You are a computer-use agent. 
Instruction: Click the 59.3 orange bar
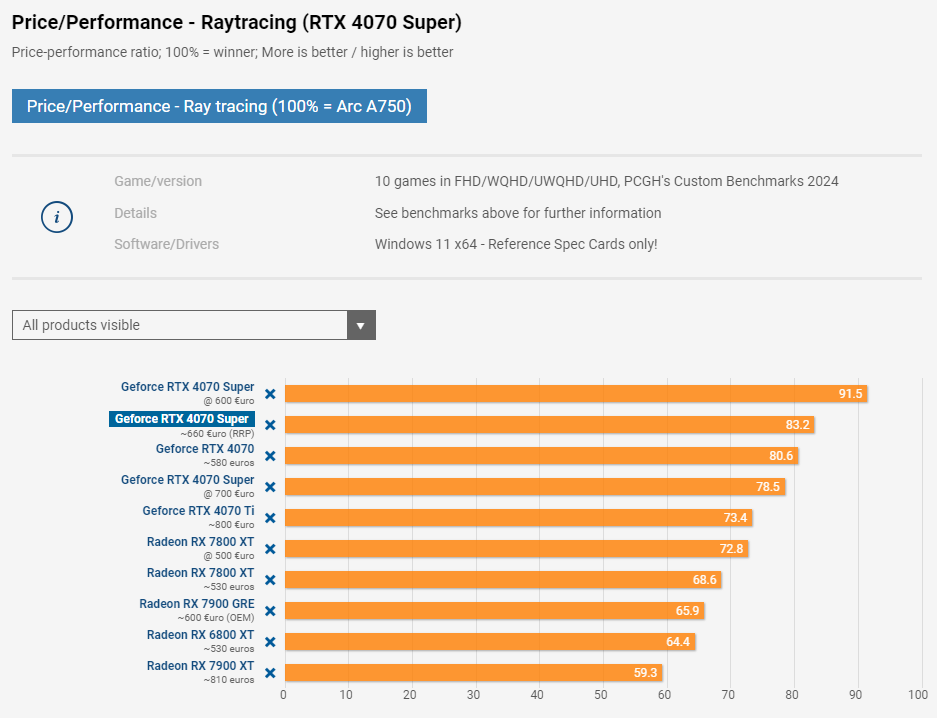[x=474, y=673]
